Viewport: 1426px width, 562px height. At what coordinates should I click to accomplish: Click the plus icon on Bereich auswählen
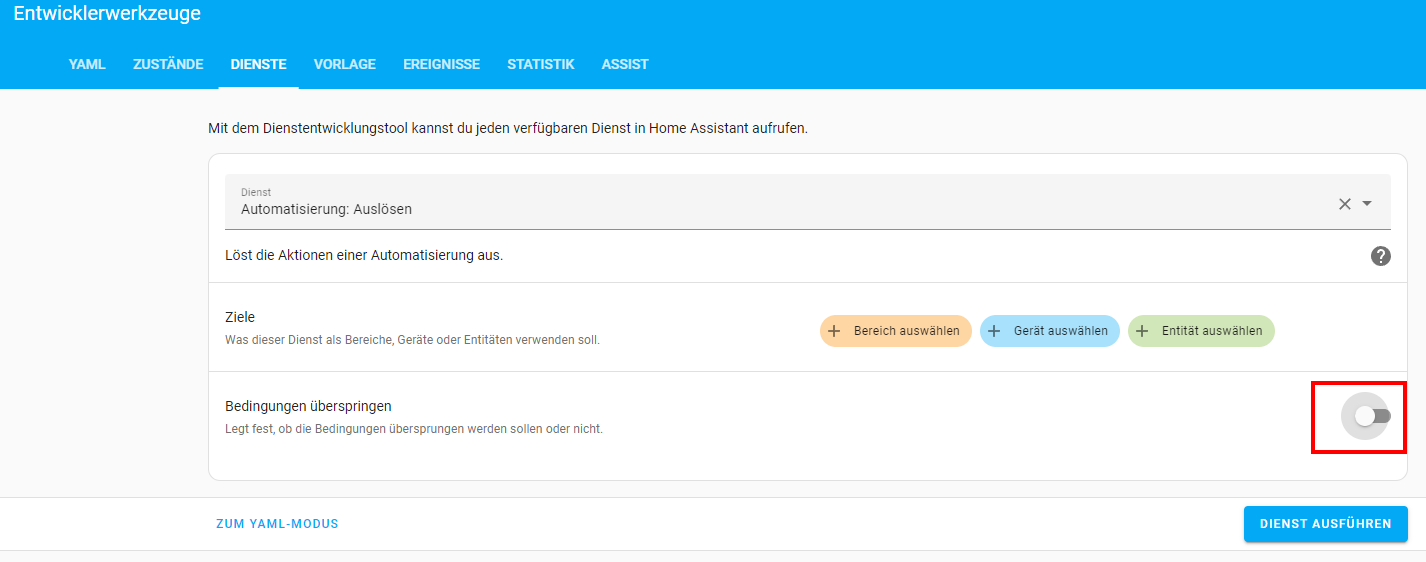(834, 331)
